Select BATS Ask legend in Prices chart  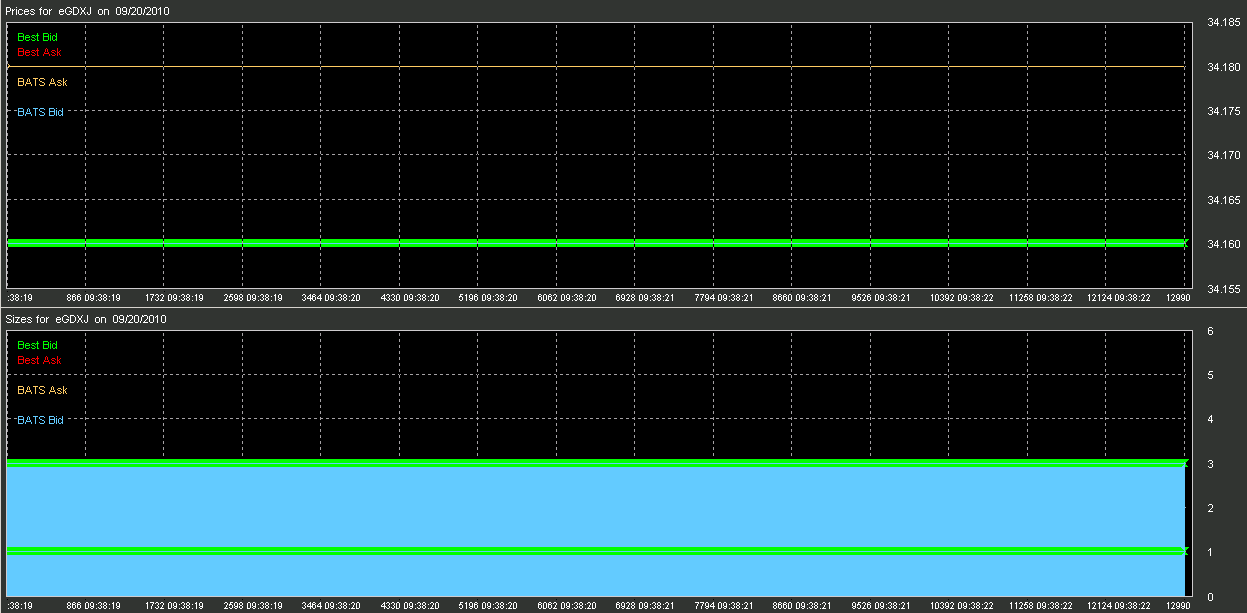(43, 82)
